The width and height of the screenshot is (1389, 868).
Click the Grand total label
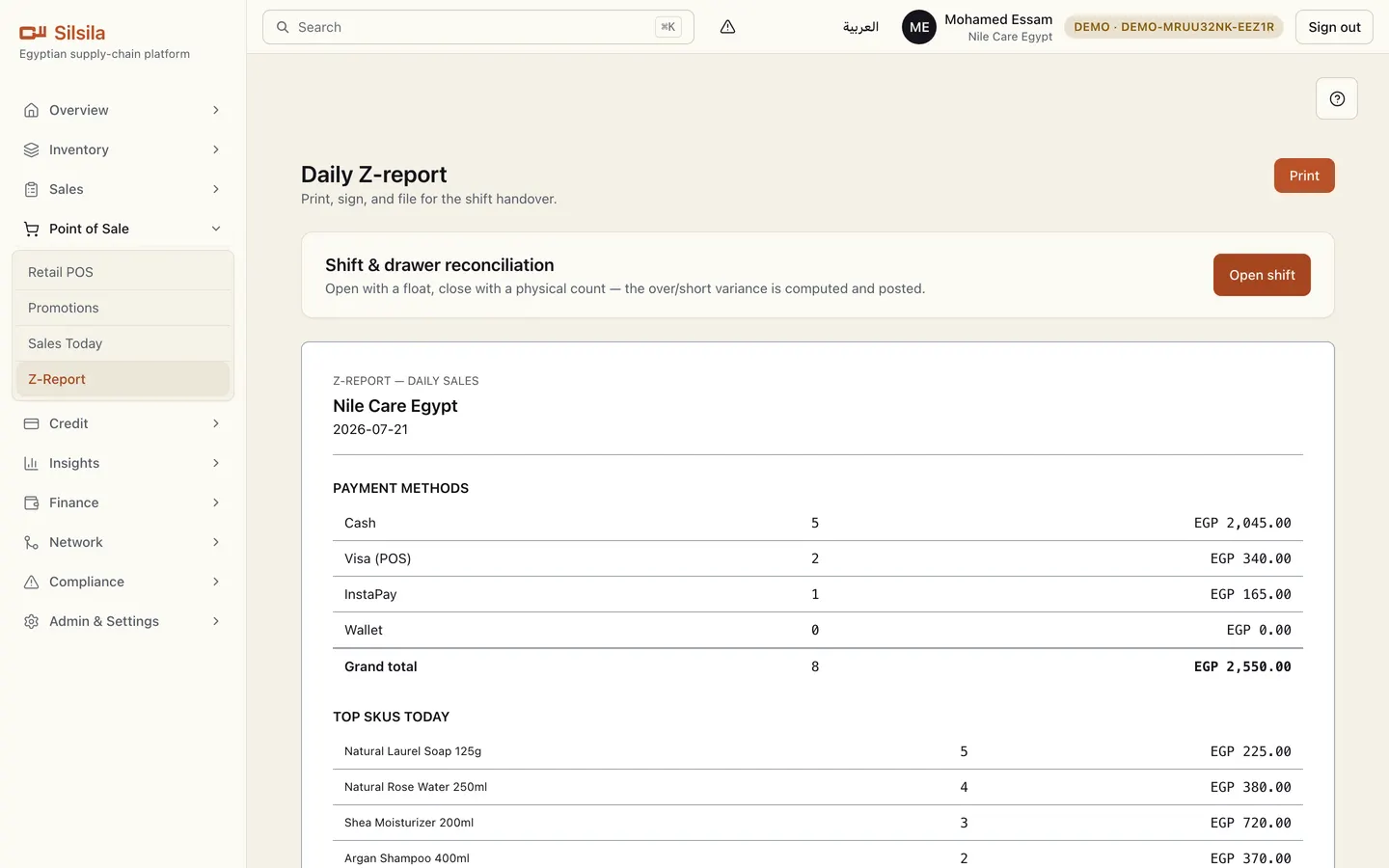click(381, 666)
